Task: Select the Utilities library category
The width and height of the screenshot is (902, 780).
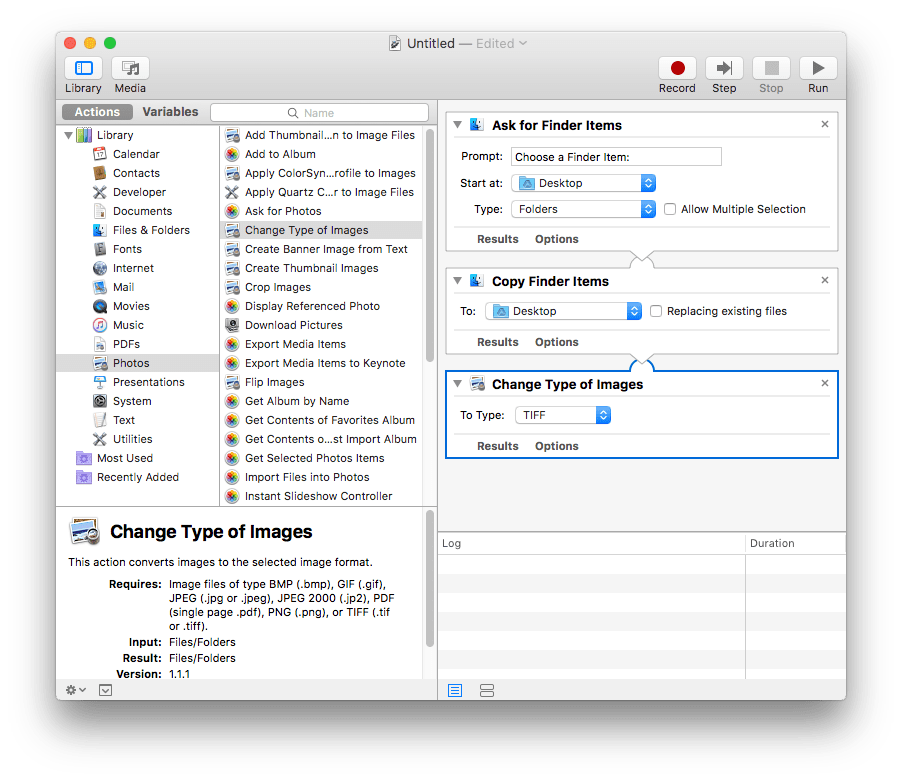Action: pos(132,439)
